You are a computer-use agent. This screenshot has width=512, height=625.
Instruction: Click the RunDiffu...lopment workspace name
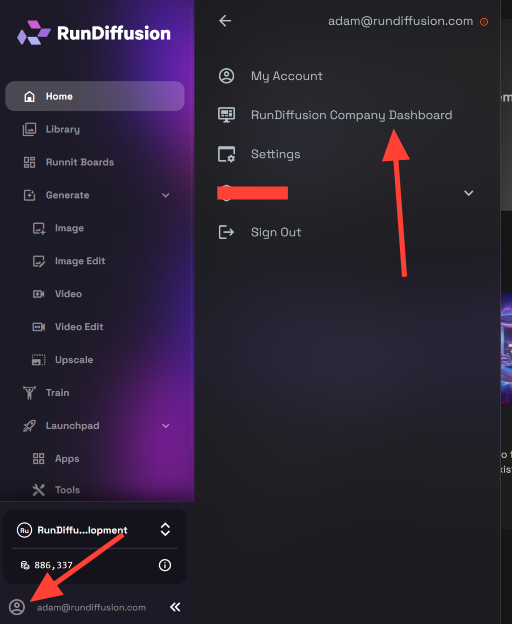point(82,530)
